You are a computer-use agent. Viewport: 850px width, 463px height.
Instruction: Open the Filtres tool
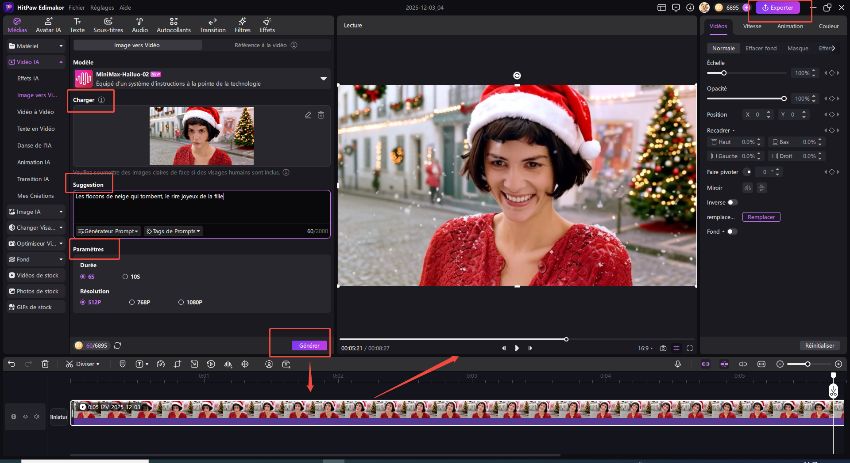tap(242, 25)
